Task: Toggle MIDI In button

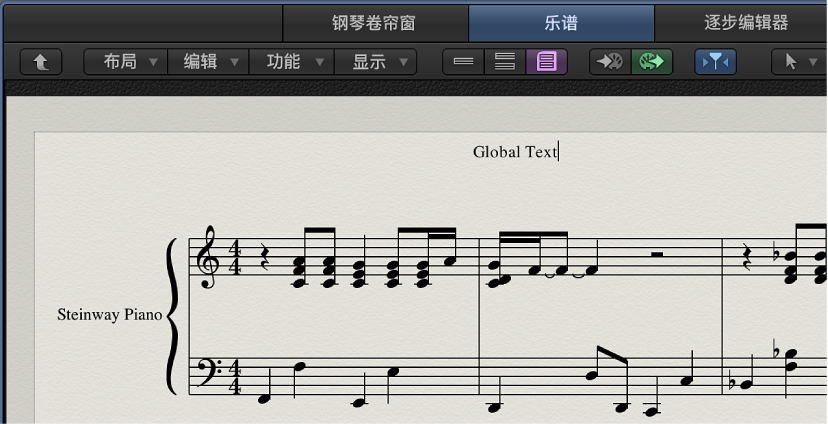Action: tap(610, 62)
